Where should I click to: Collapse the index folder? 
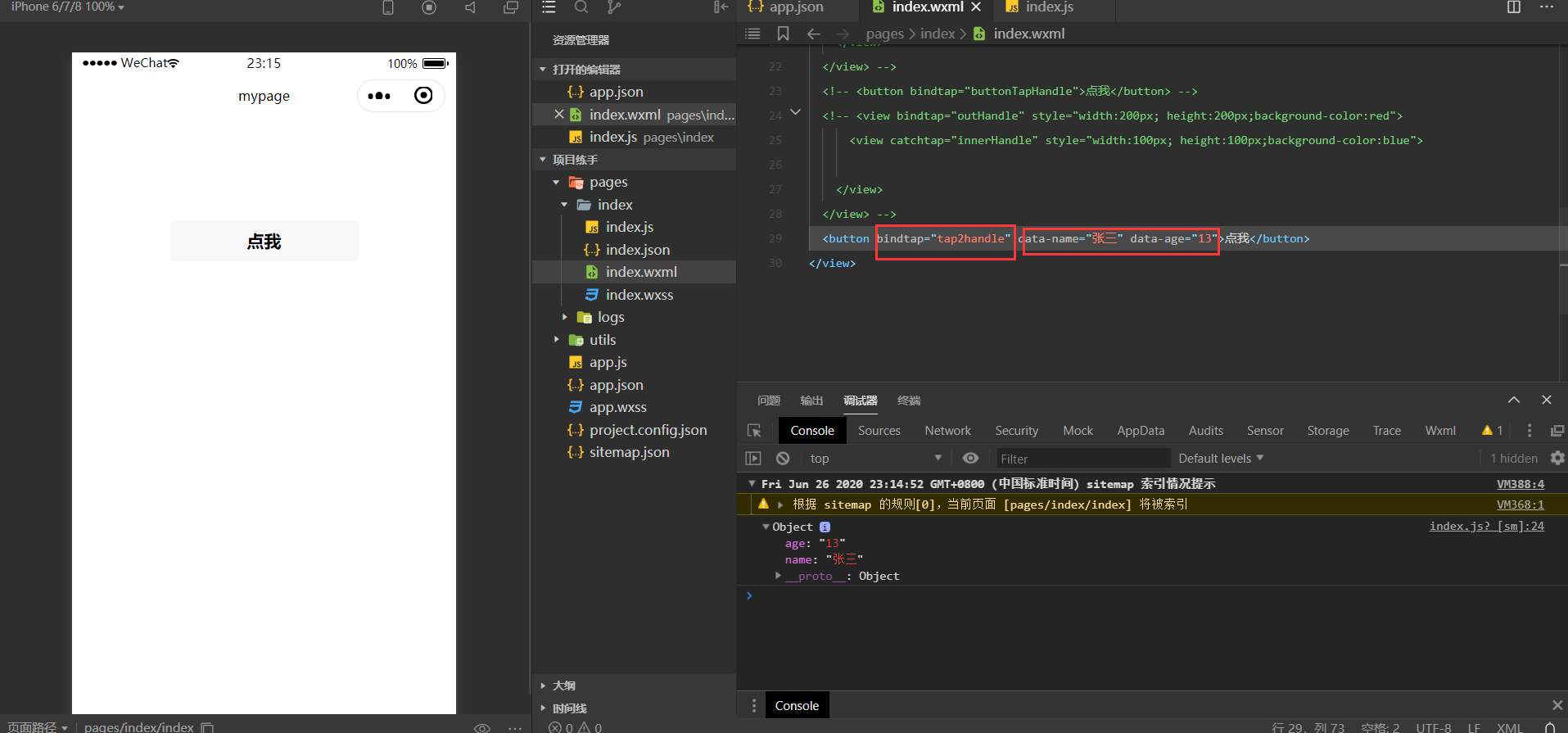[565, 205]
